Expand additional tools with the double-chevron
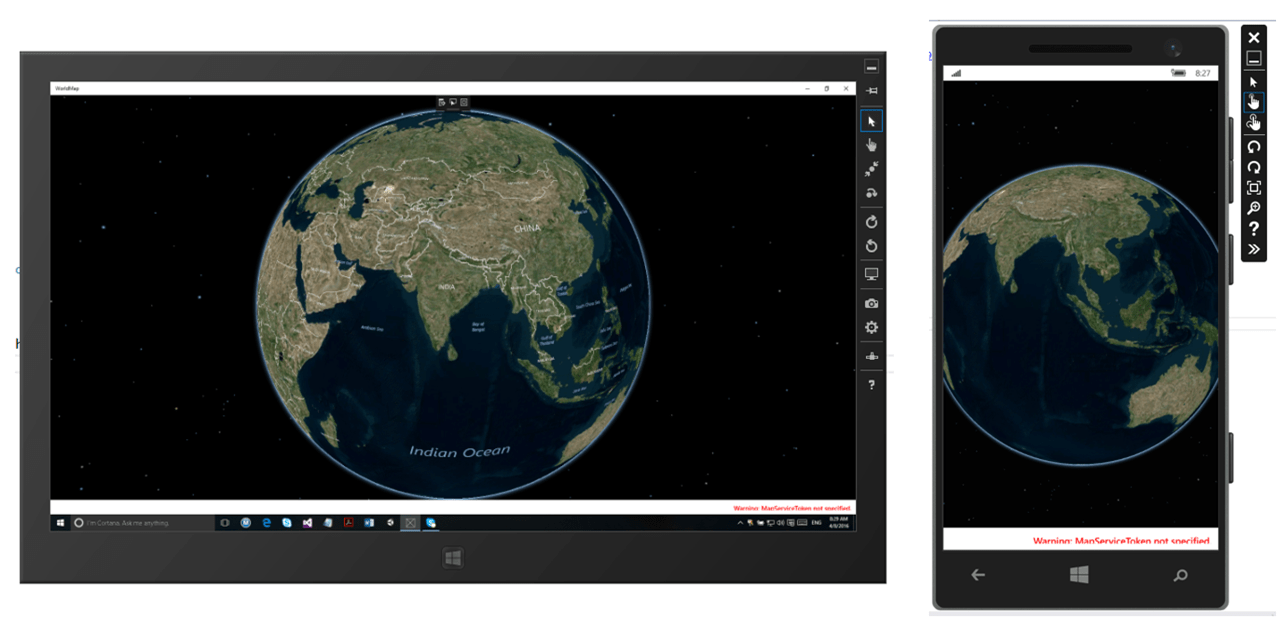The image size is (1283, 629). (1253, 248)
